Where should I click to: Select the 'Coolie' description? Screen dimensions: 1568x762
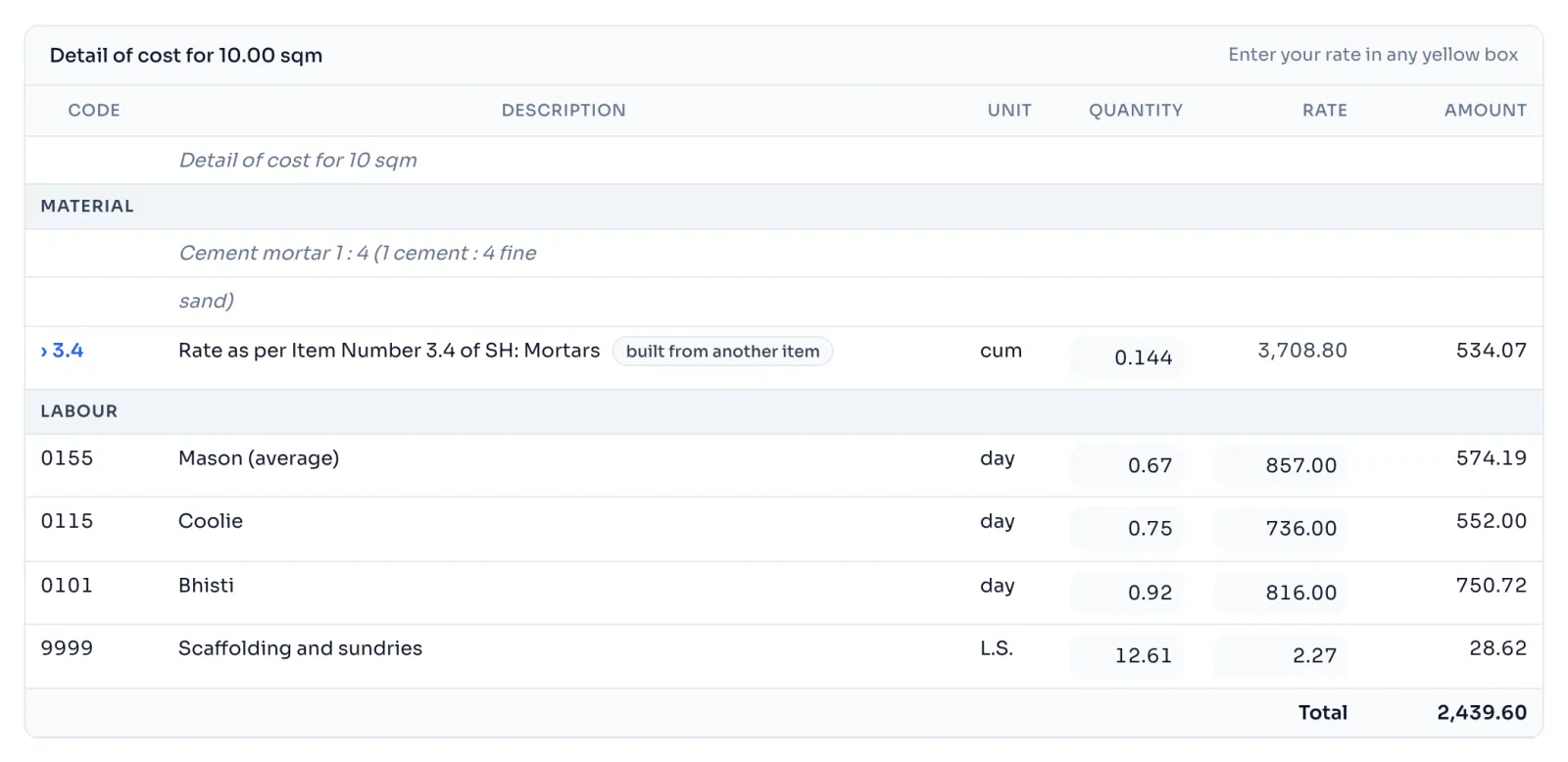pyautogui.click(x=211, y=521)
